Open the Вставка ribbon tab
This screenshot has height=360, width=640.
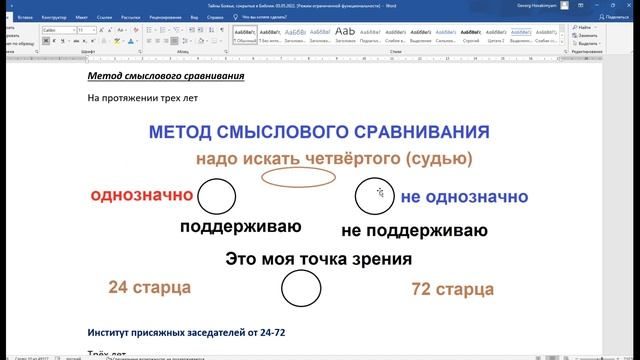tap(25, 17)
